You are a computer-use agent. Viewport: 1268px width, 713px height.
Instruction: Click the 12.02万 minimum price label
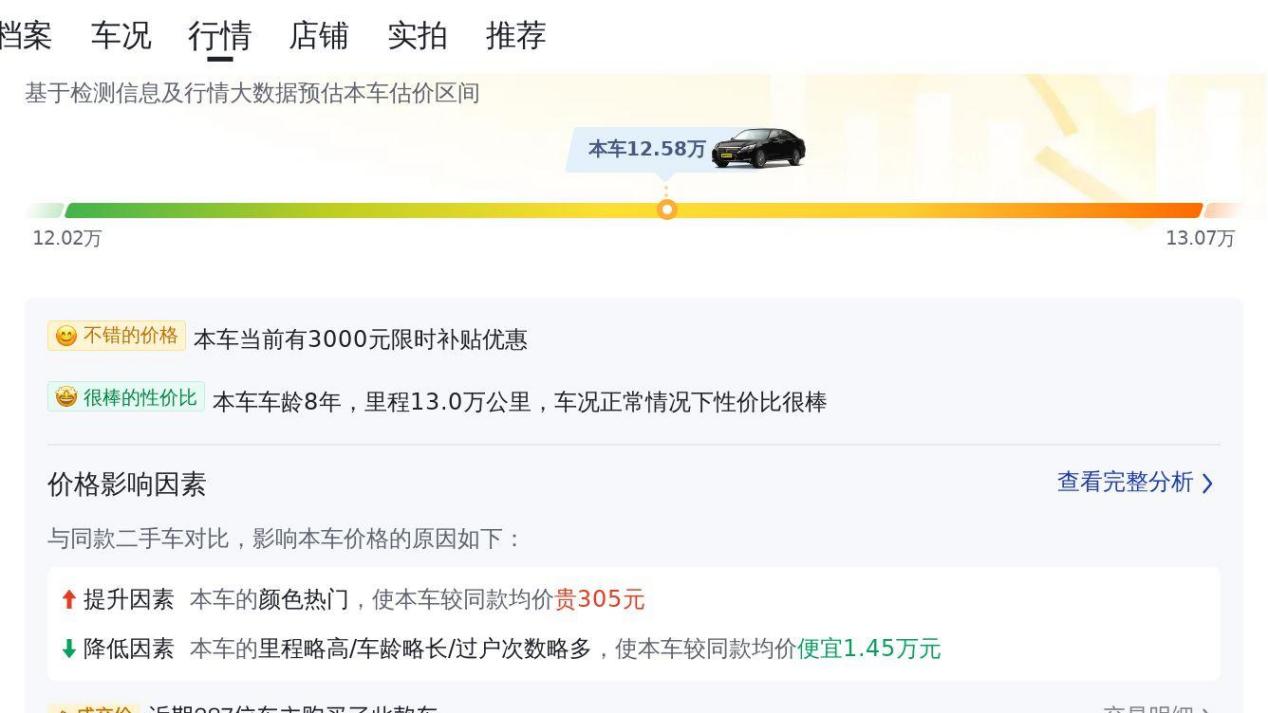59,239
